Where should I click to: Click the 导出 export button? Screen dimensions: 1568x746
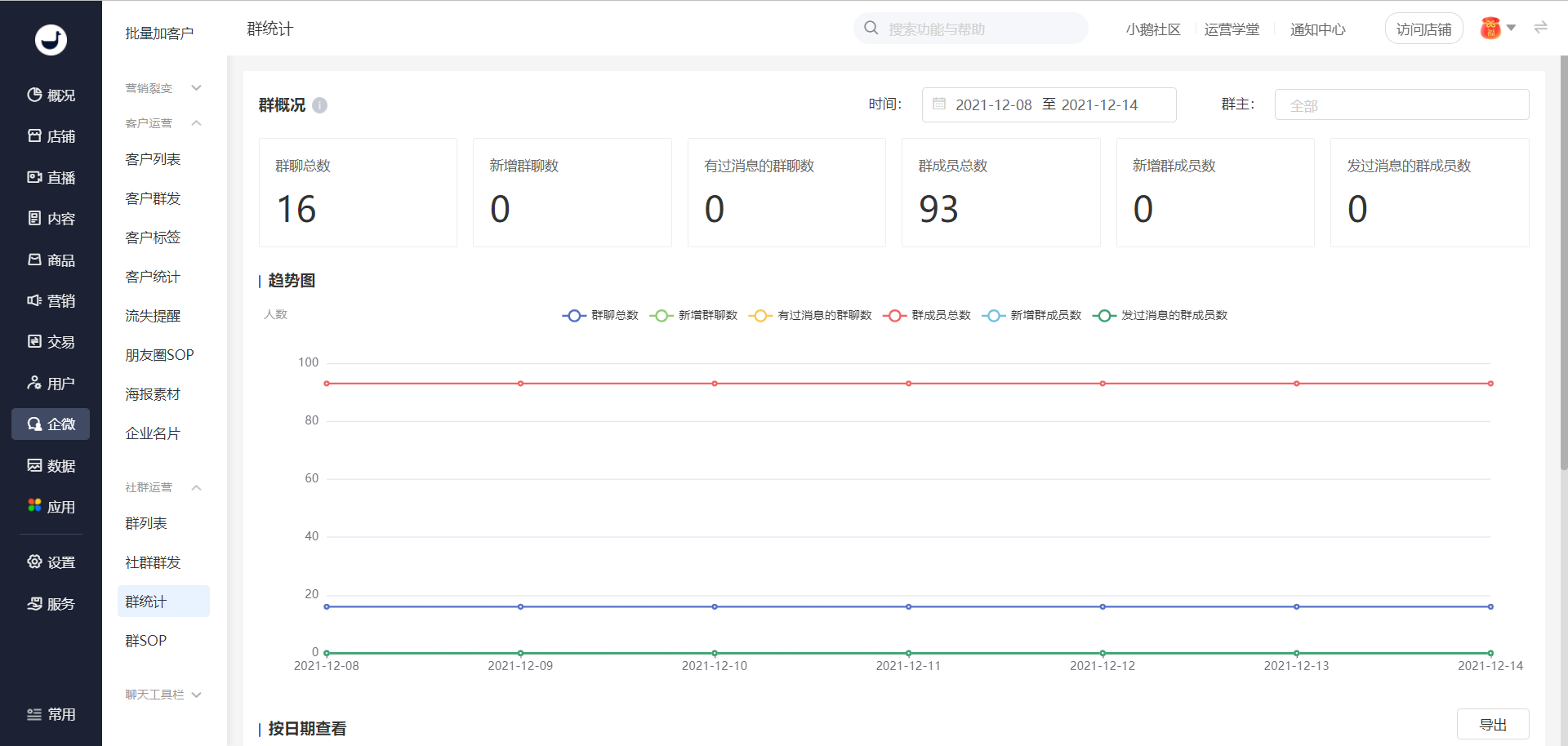1493,725
